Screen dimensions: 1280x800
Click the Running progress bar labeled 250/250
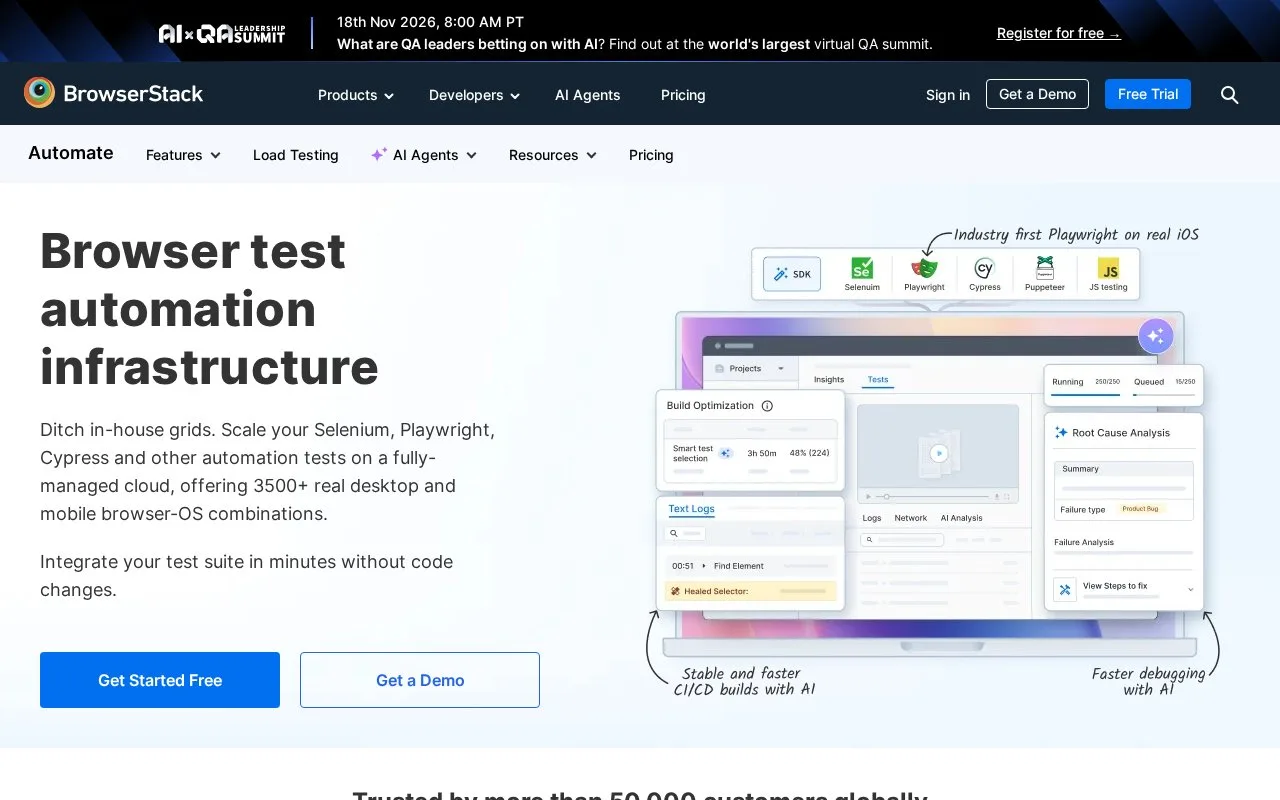pos(1086,395)
